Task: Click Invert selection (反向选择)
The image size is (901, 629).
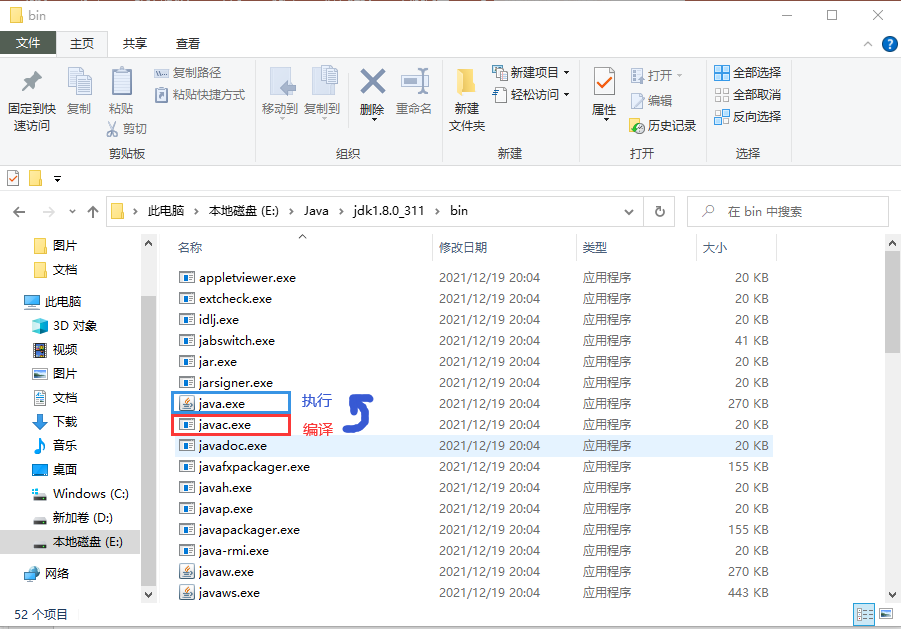Action: (748, 117)
